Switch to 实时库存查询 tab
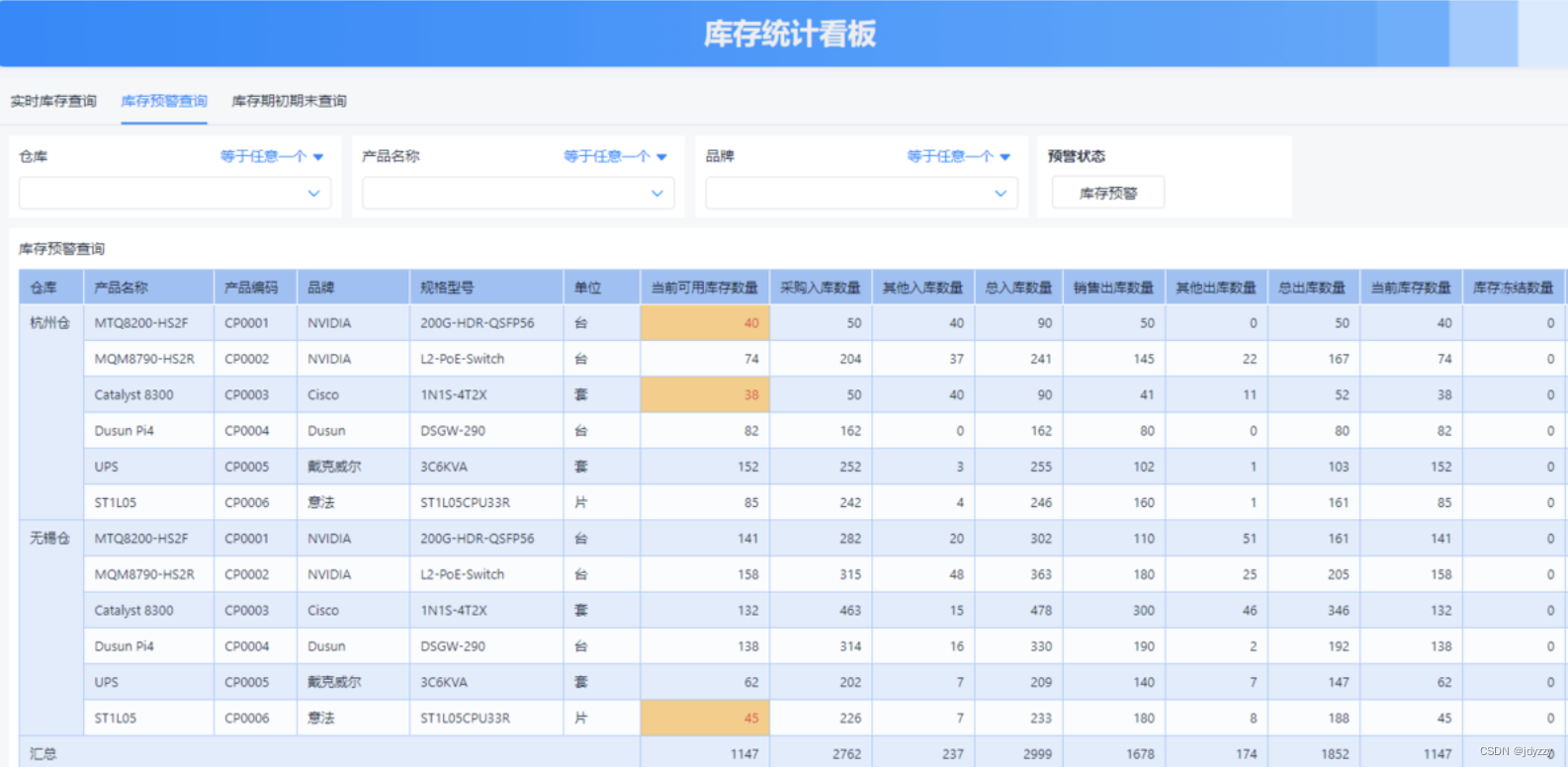Image resolution: width=1568 pixels, height=767 pixels. click(x=53, y=101)
